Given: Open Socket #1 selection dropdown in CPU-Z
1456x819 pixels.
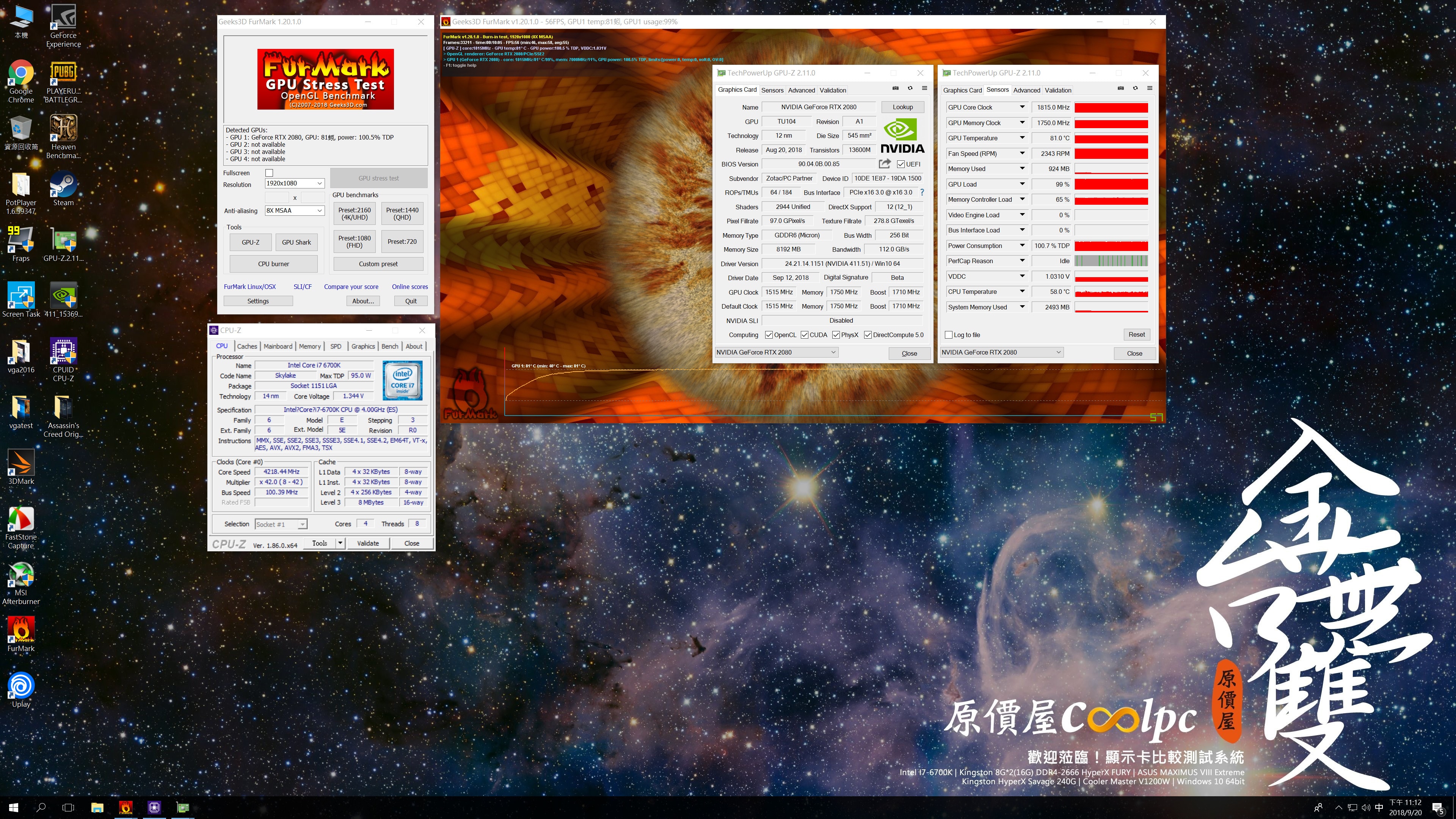Looking at the screenshot, I should (281, 524).
